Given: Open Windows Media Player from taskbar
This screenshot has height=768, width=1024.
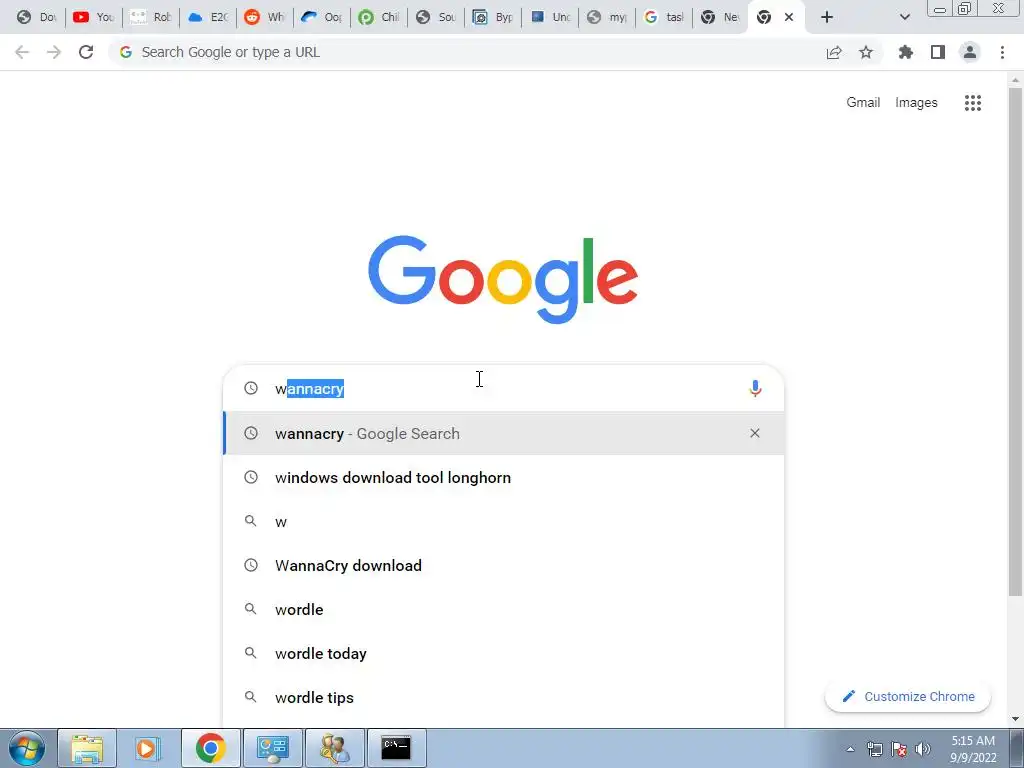Looking at the screenshot, I should click(x=148, y=748).
